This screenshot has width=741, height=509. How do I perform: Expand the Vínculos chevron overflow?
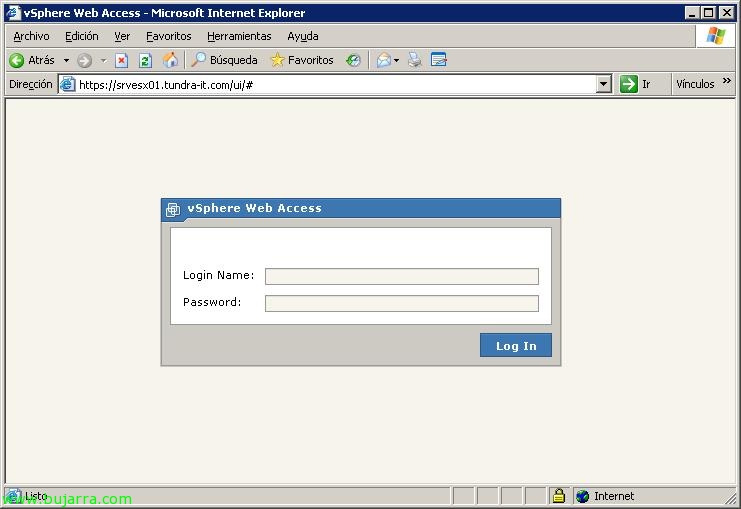727,81
